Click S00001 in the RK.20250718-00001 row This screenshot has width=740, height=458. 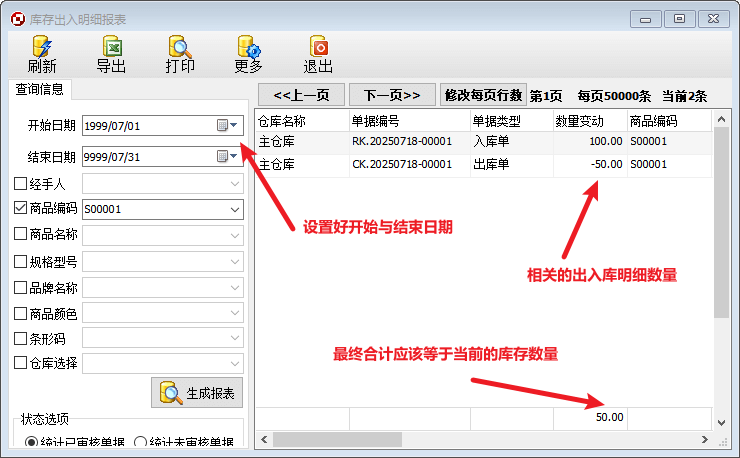click(x=669, y=142)
